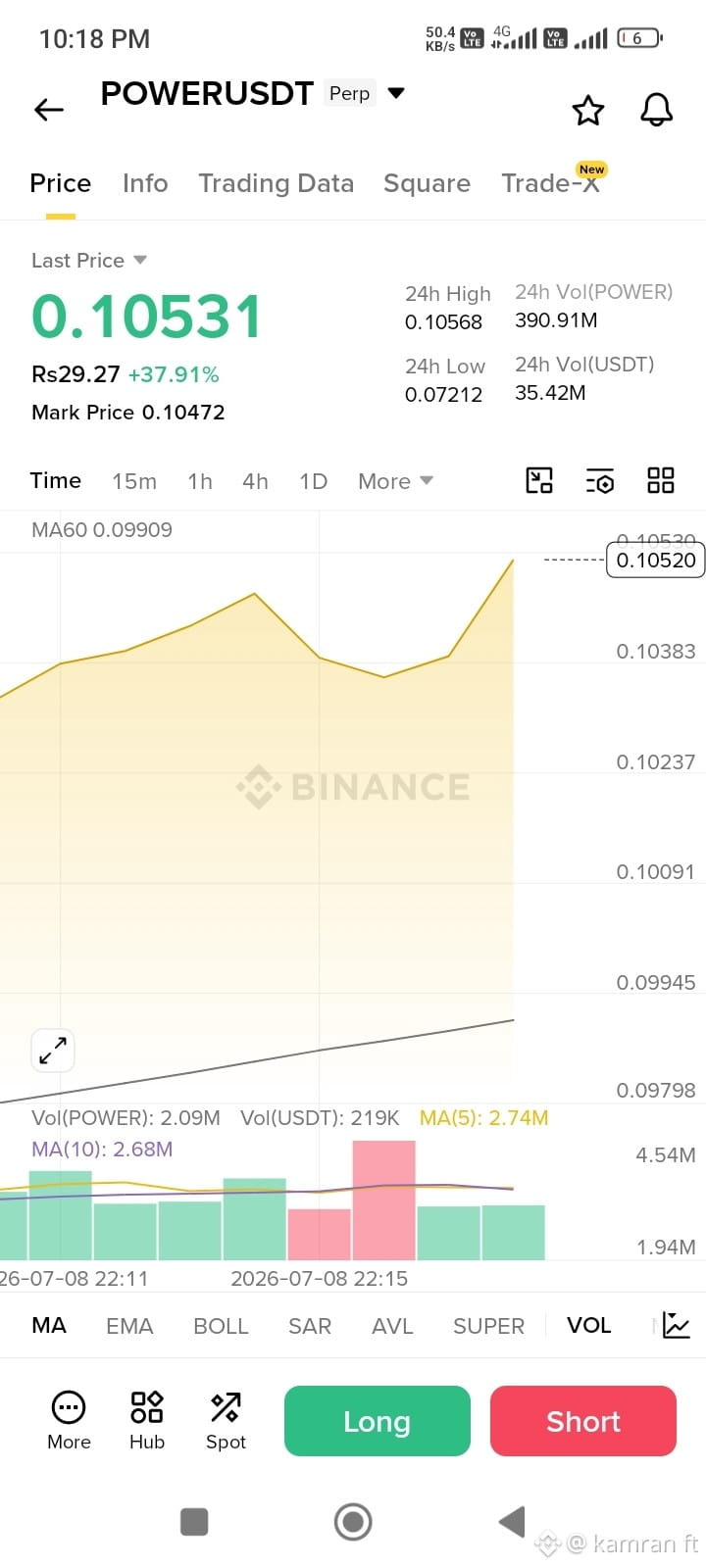
Task: Open the Hub icon
Action: click(x=147, y=1420)
